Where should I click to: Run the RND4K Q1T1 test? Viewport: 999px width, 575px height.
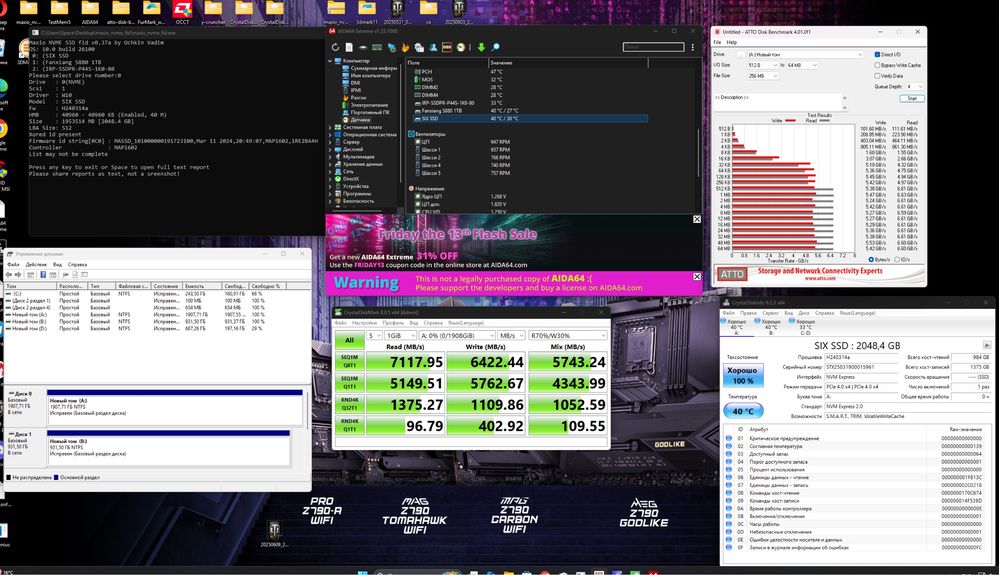point(349,425)
